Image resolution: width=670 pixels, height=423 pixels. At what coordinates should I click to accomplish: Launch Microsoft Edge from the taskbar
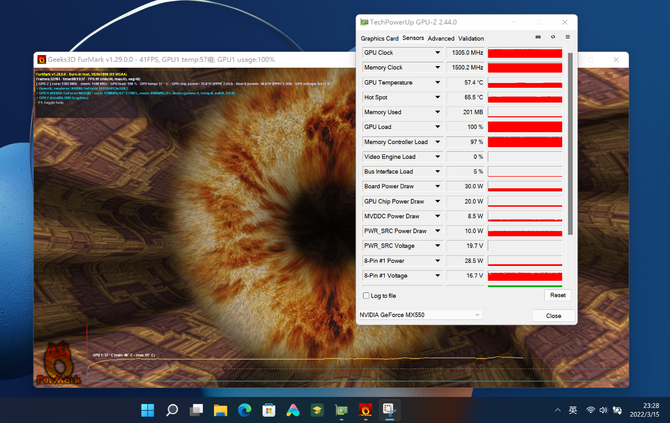click(x=245, y=410)
